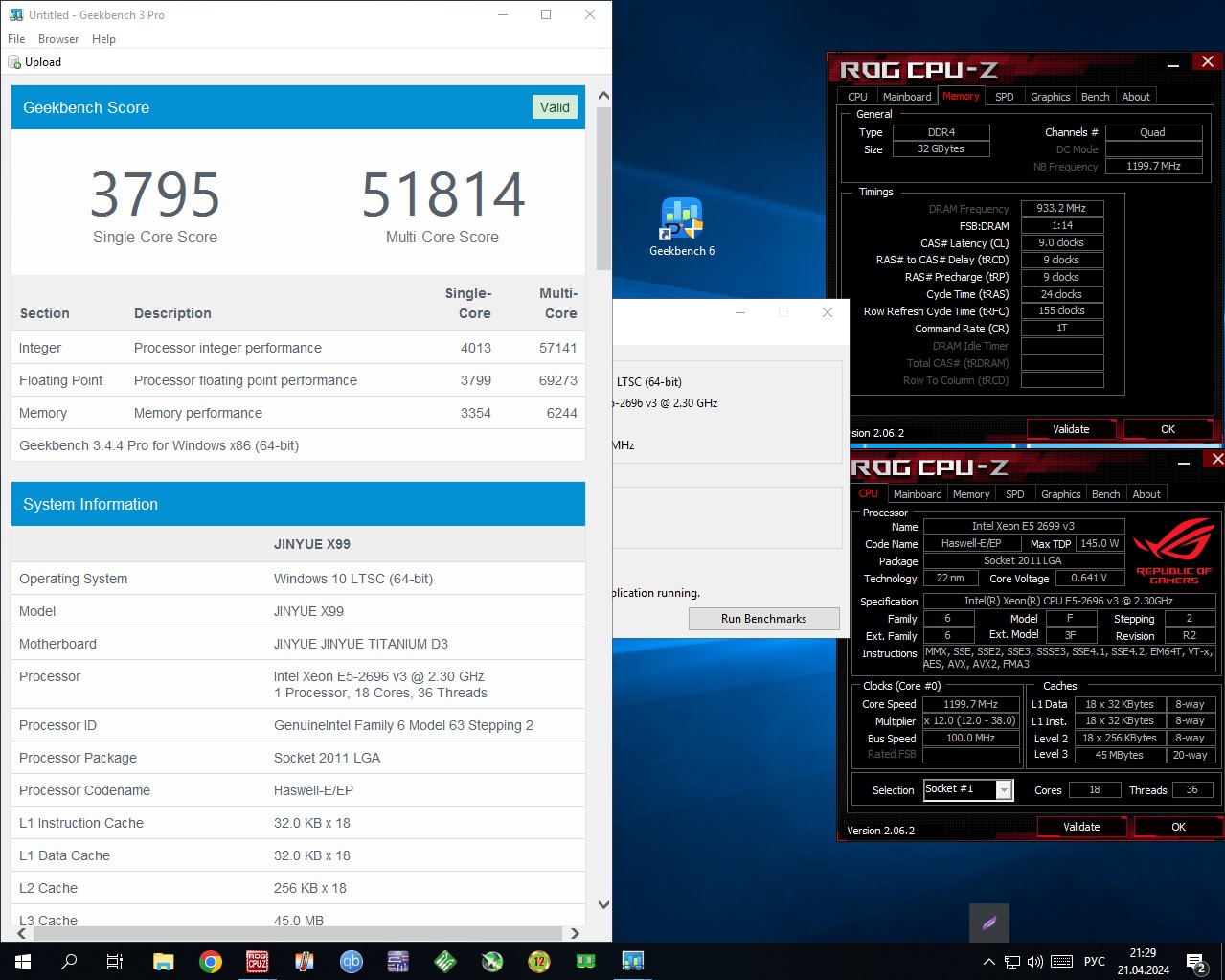The height and width of the screenshot is (980, 1225).
Task: Click OK in lower CPU-Z CPU window
Action: [1179, 827]
